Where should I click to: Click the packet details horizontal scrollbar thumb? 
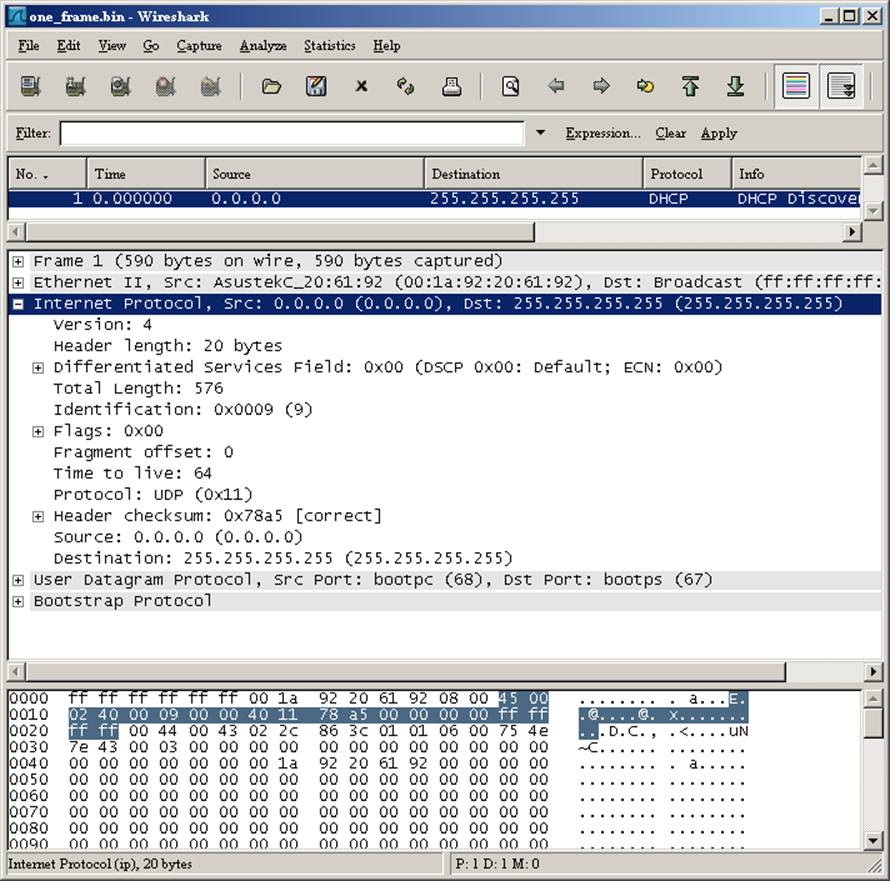tap(406, 672)
